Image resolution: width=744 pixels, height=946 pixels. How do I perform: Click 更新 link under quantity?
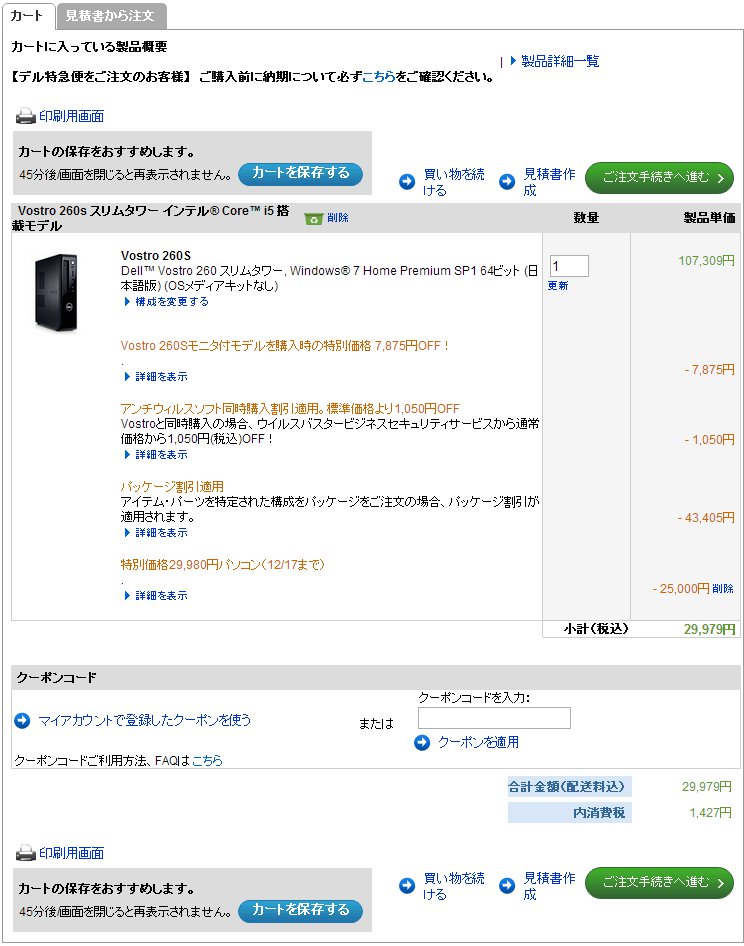pyautogui.click(x=558, y=286)
